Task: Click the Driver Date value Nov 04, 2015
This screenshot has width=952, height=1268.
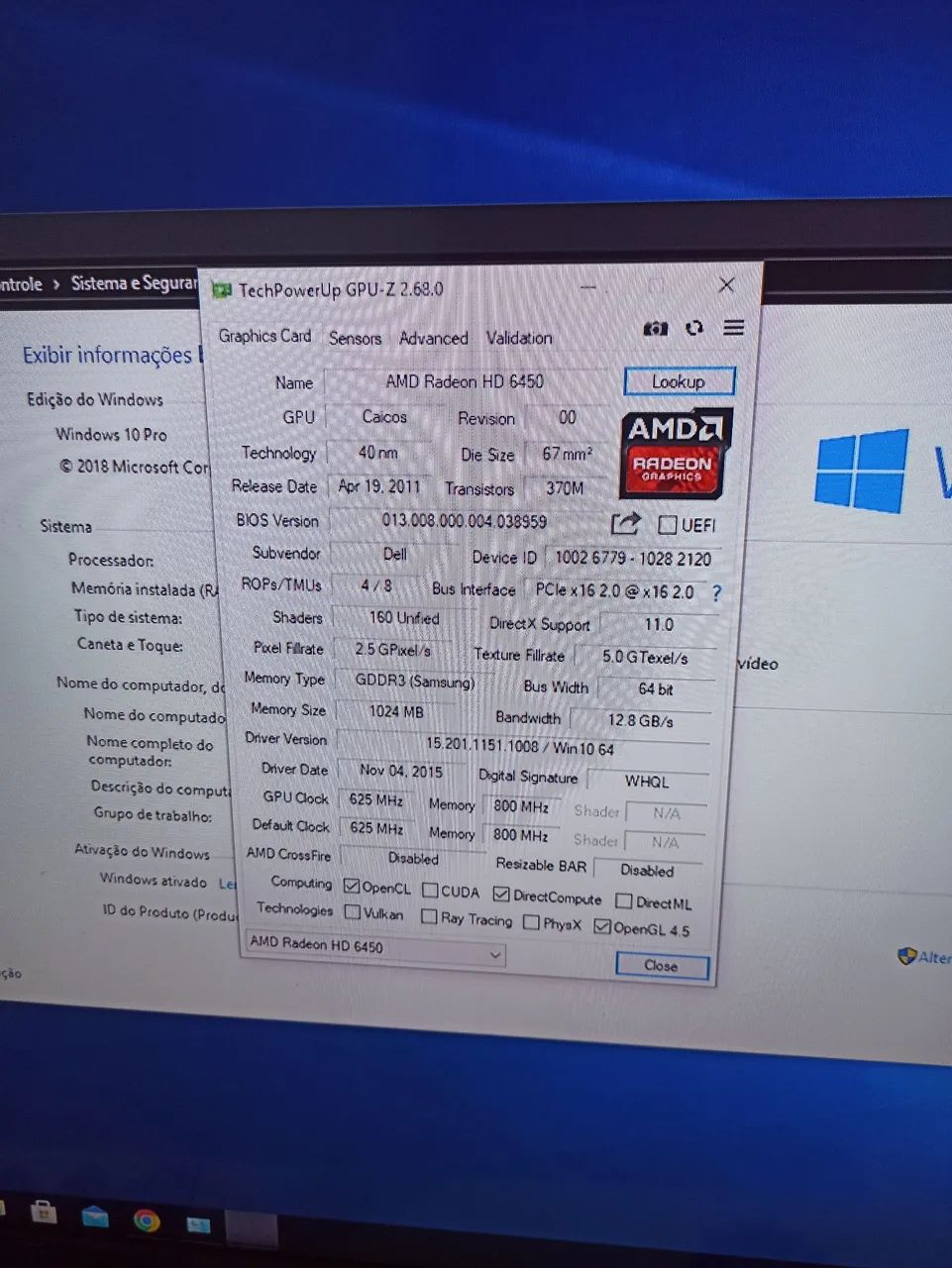Action: point(401,771)
